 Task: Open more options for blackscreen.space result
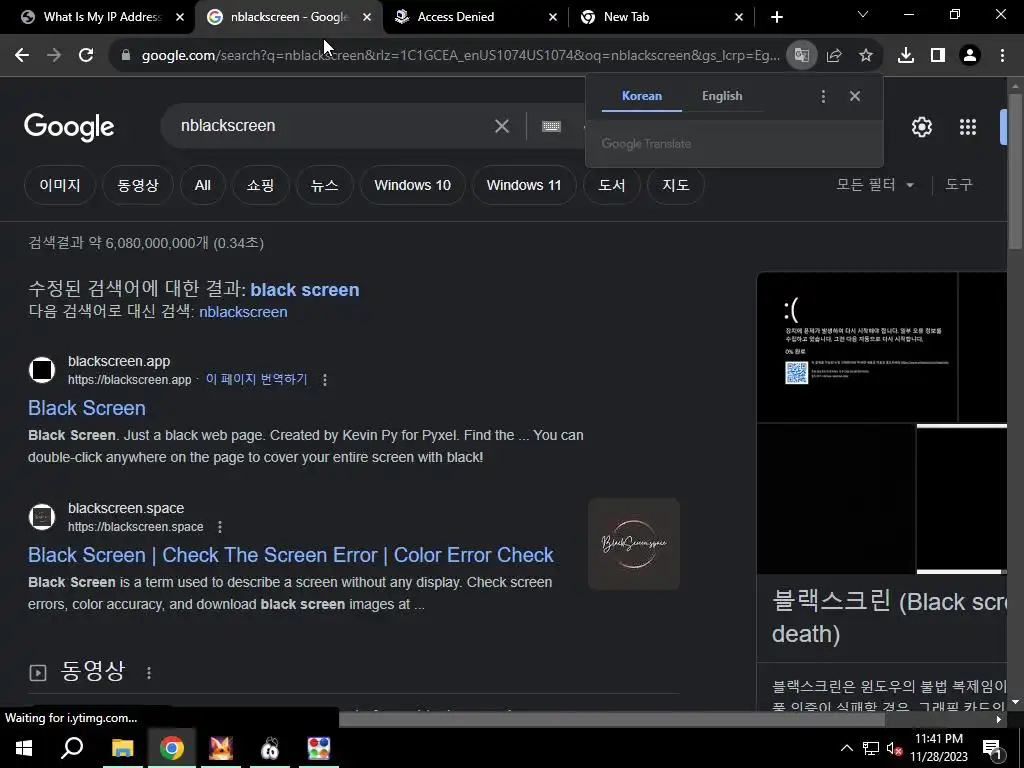[220, 526]
